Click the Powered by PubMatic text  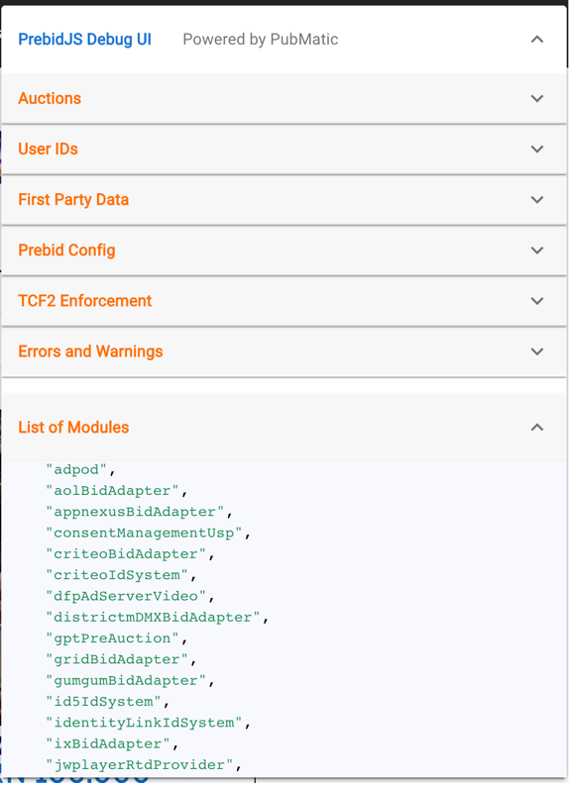(x=260, y=39)
